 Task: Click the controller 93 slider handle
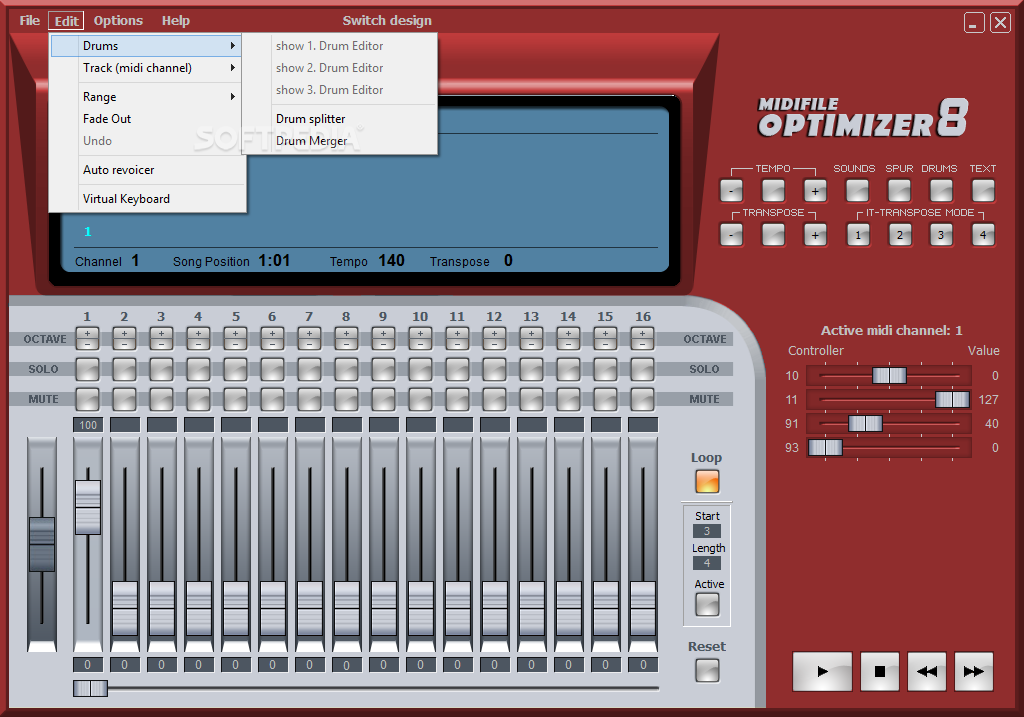tap(825, 447)
